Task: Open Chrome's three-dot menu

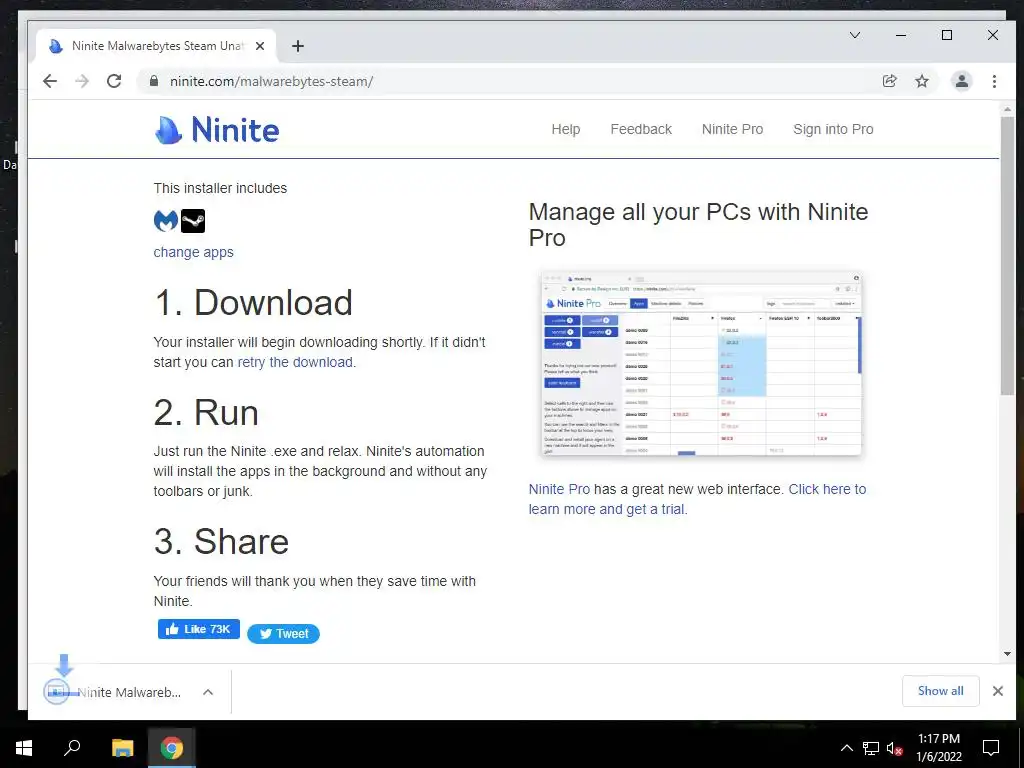Action: tap(994, 81)
